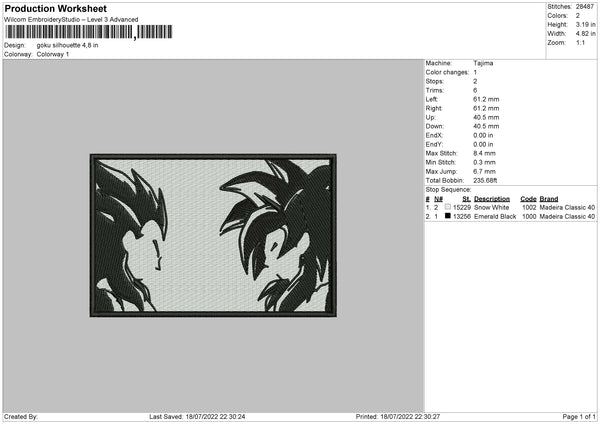Viewport: 600px width, 424px height.
Task: Click the Zoom value 1:1
Action: pos(580,43)
